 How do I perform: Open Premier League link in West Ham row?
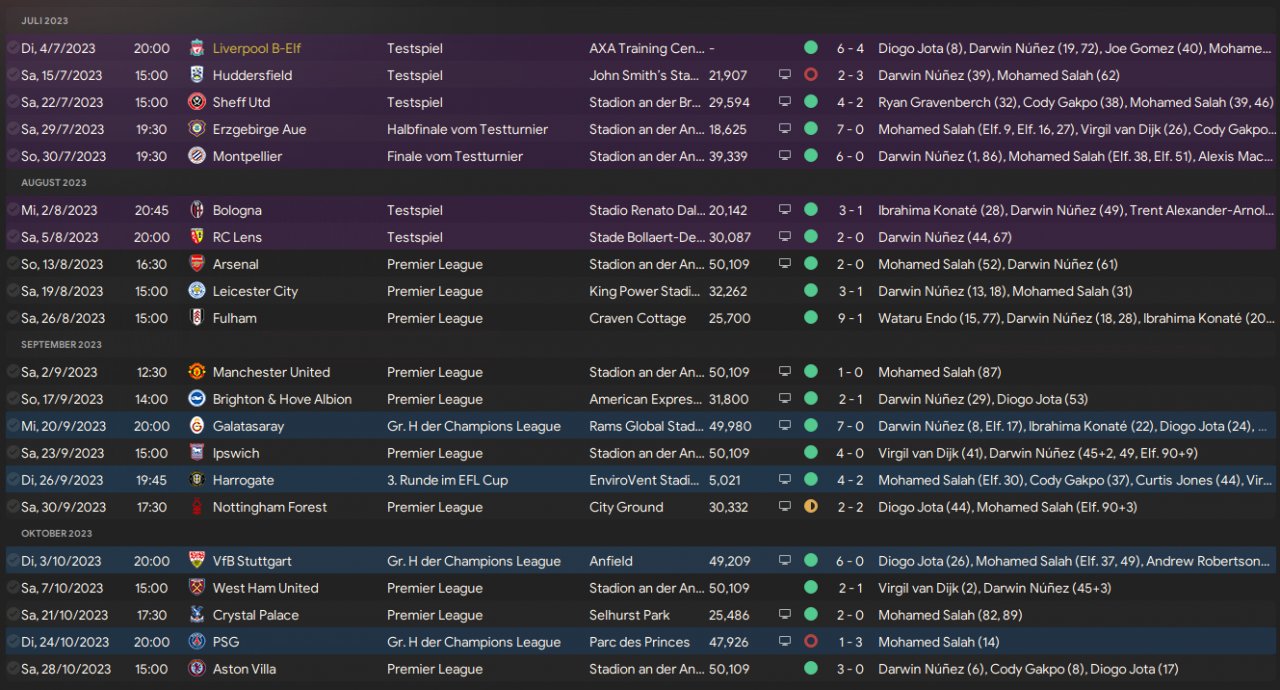(434, 588)
